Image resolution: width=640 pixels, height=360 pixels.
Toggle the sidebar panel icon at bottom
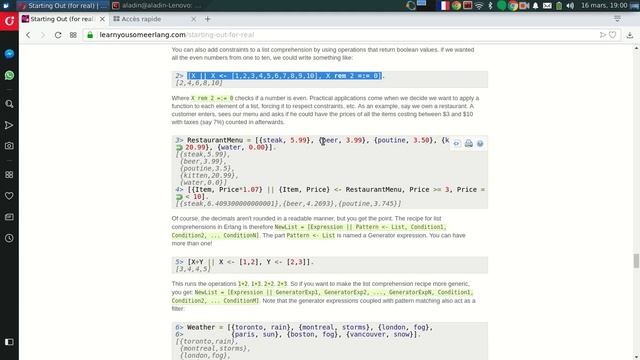pos(9,342)
